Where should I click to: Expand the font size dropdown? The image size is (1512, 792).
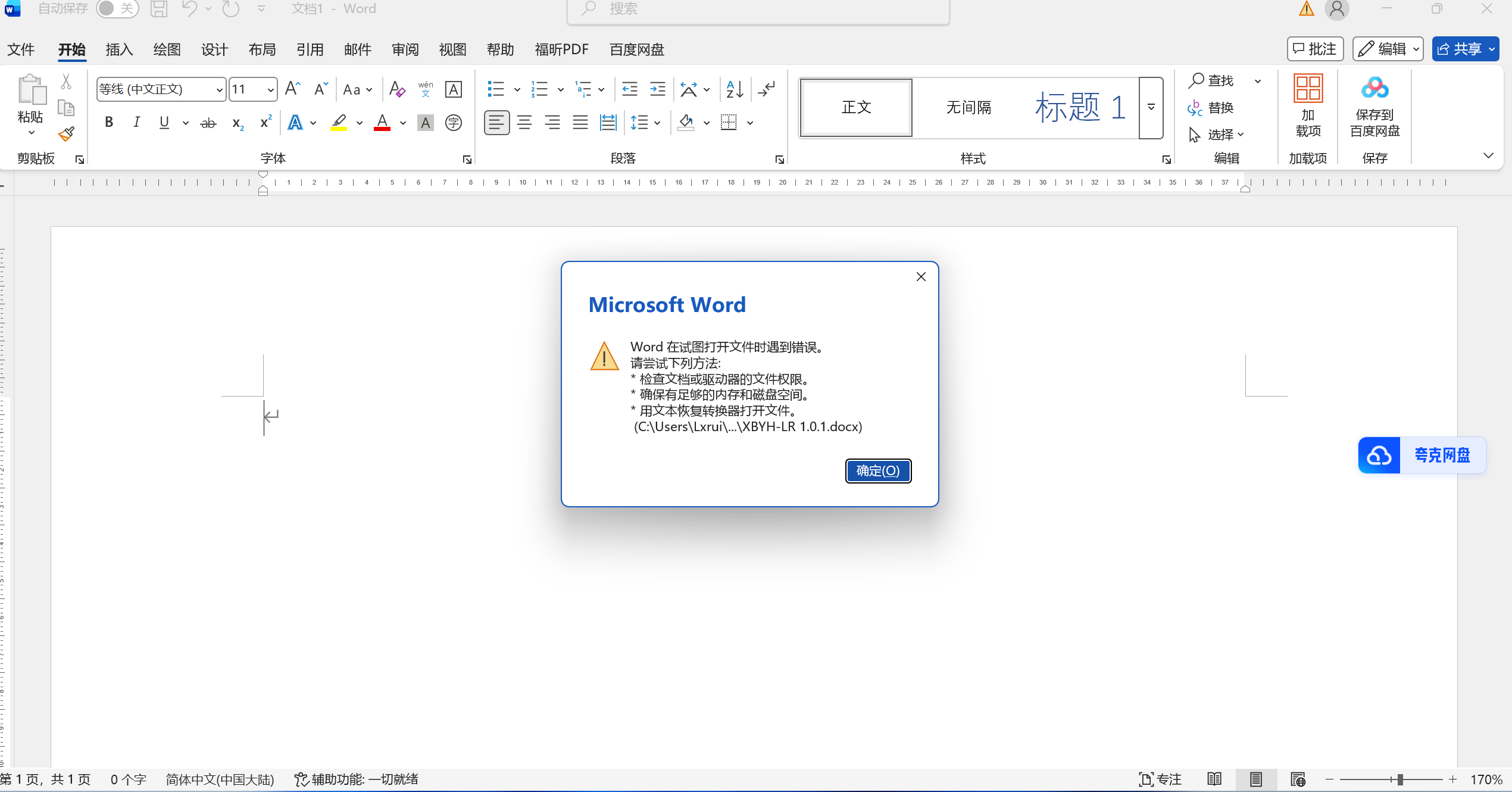(x=270, y=90)
